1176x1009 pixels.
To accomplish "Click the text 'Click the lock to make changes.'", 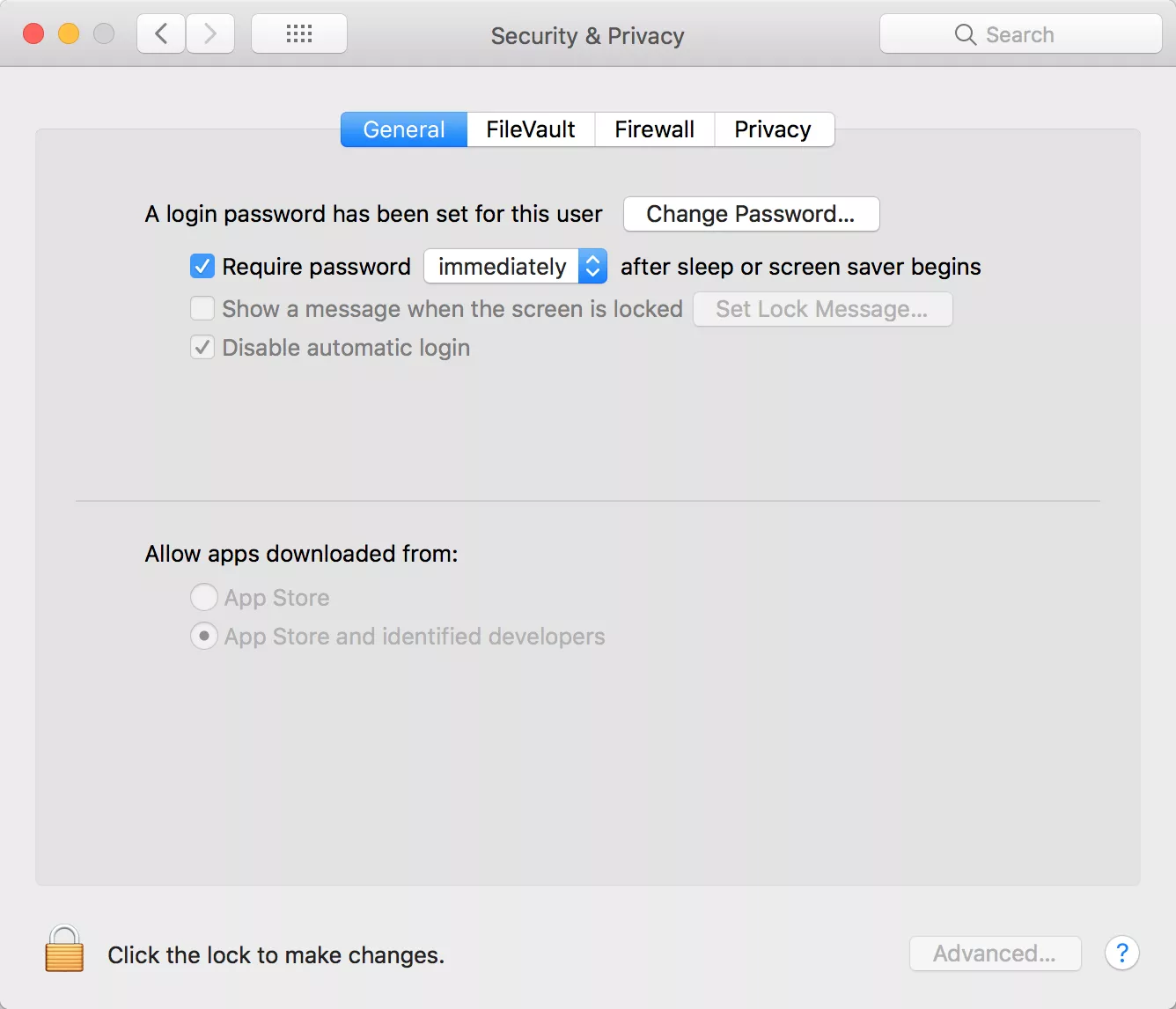I will tap(276, 955).
